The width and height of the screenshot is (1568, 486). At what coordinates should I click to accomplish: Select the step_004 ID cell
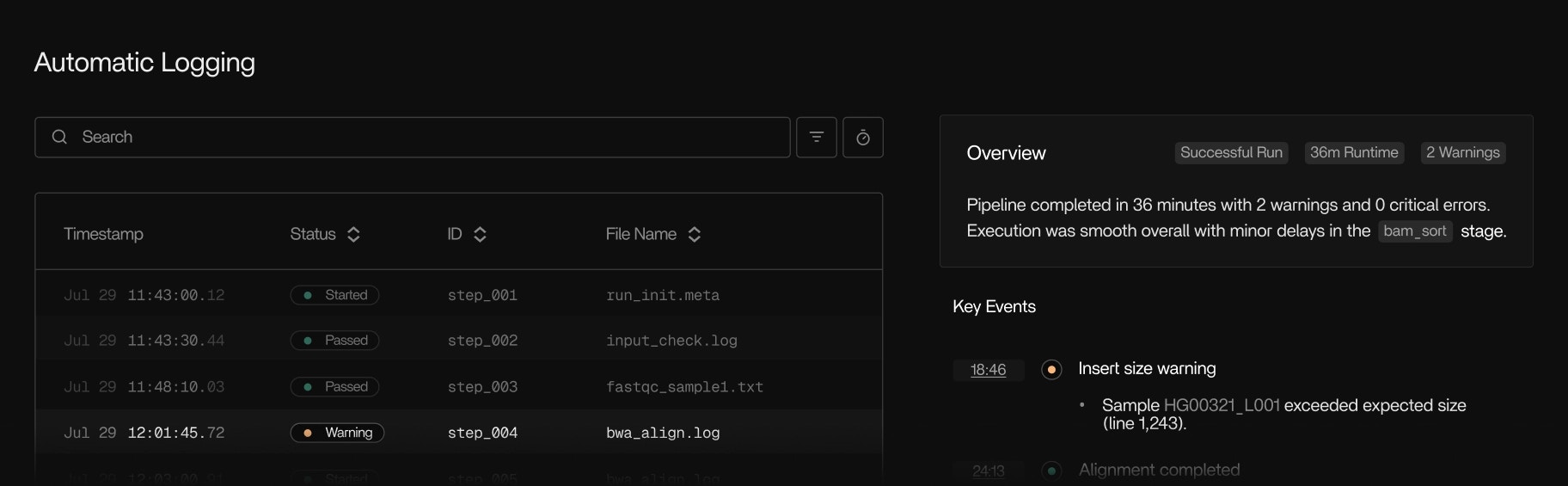point(482,433)
